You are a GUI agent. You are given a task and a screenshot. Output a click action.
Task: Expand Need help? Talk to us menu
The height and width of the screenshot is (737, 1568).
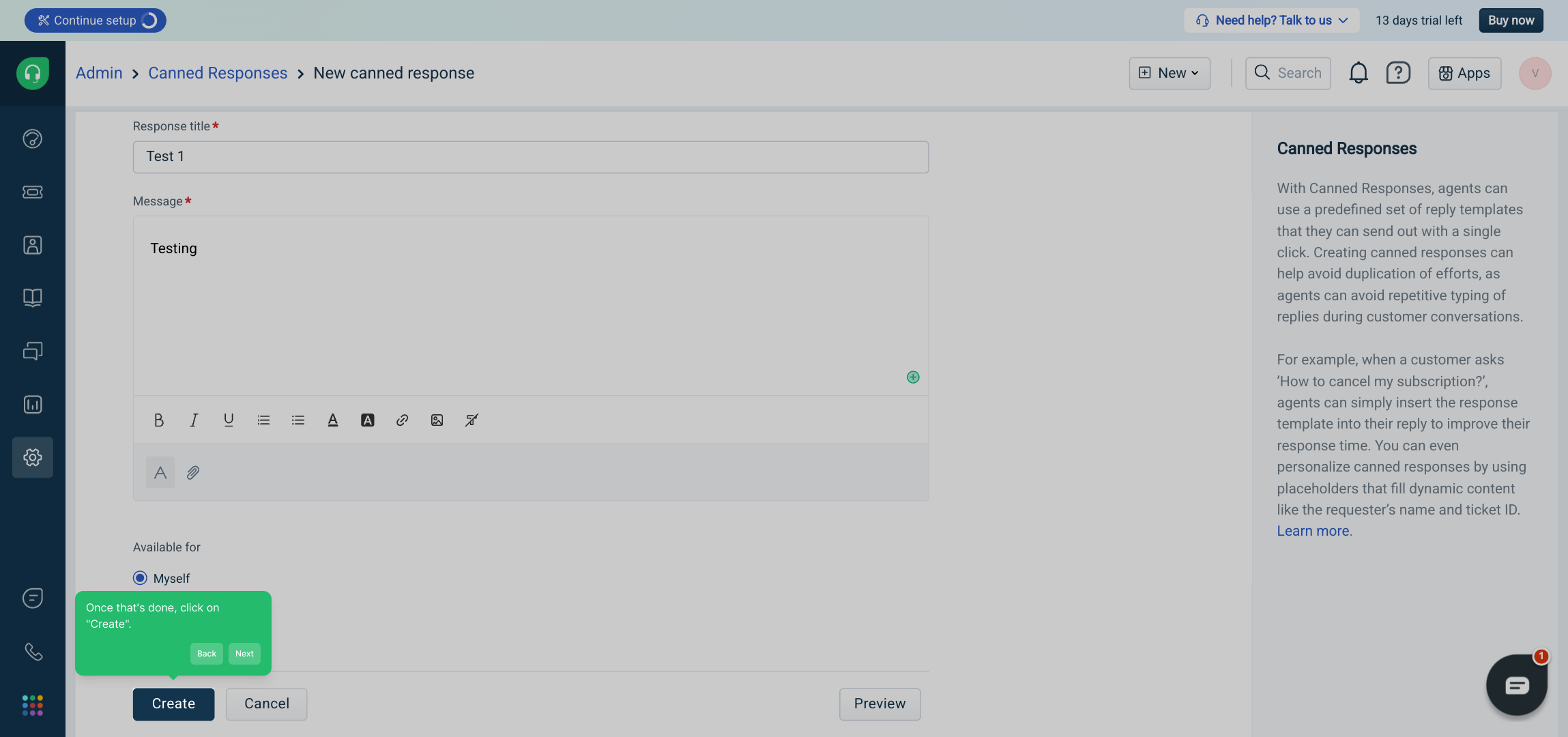coord(1272,20)
